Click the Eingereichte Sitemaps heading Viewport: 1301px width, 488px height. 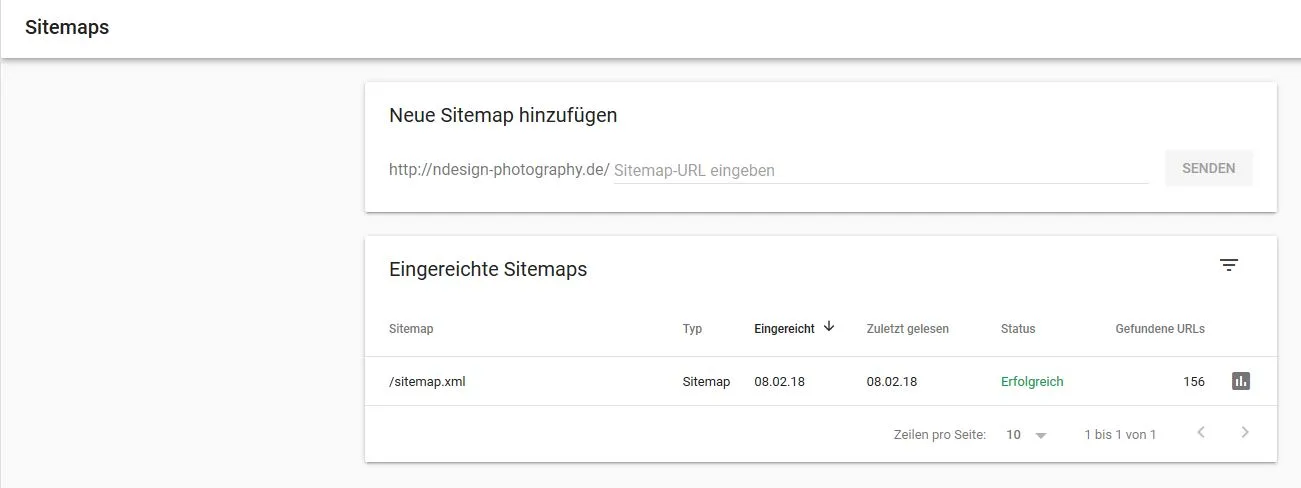point(488,268)
